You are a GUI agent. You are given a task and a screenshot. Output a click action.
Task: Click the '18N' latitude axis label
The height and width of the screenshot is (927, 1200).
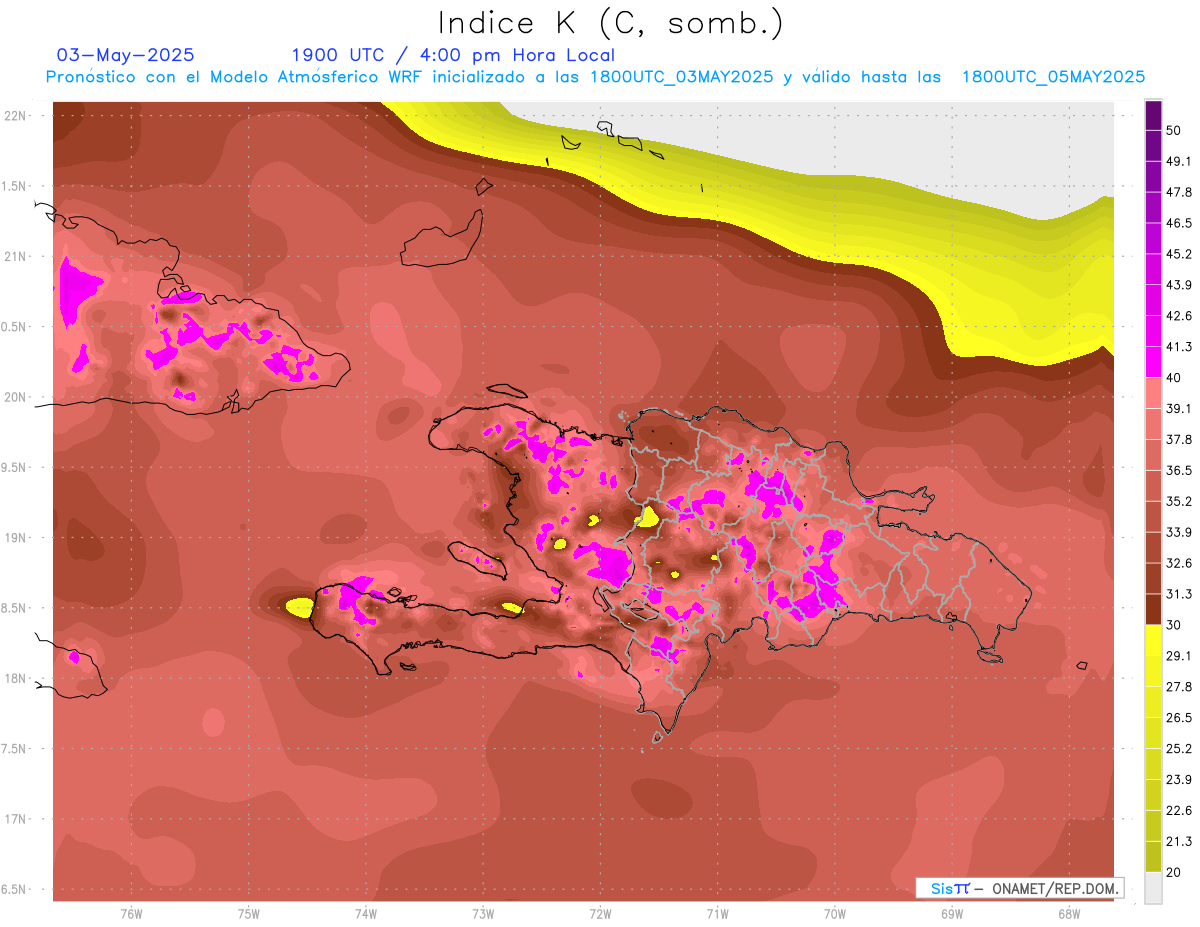coord(15,678)
